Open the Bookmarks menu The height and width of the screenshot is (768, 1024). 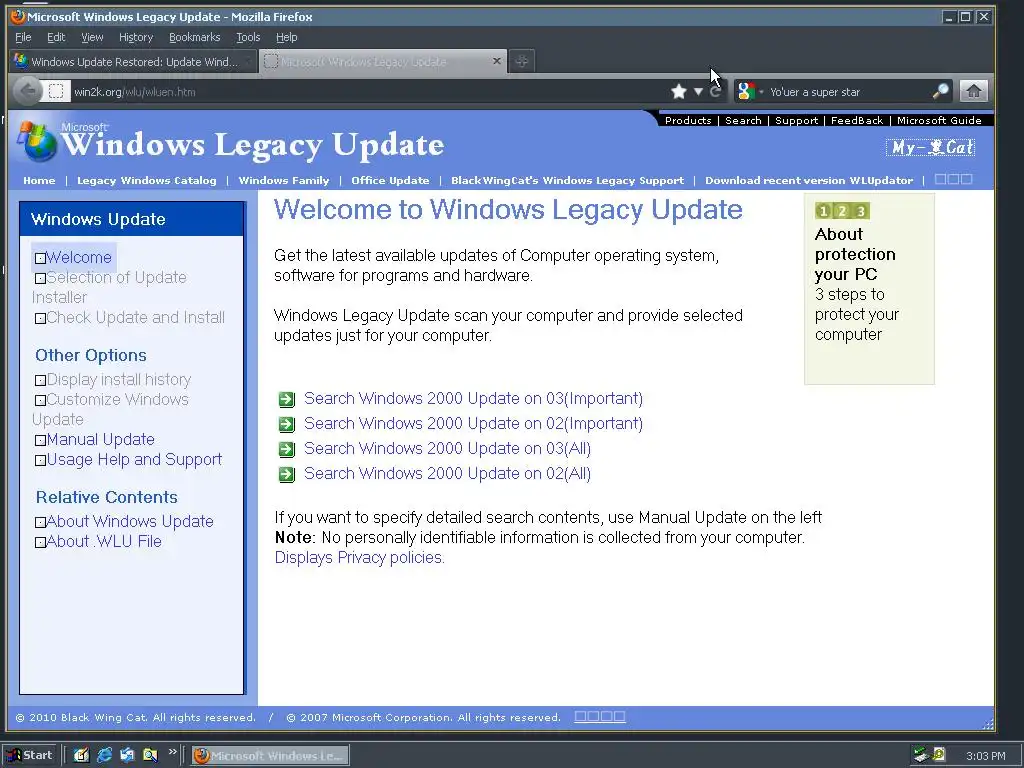(195, 37)
